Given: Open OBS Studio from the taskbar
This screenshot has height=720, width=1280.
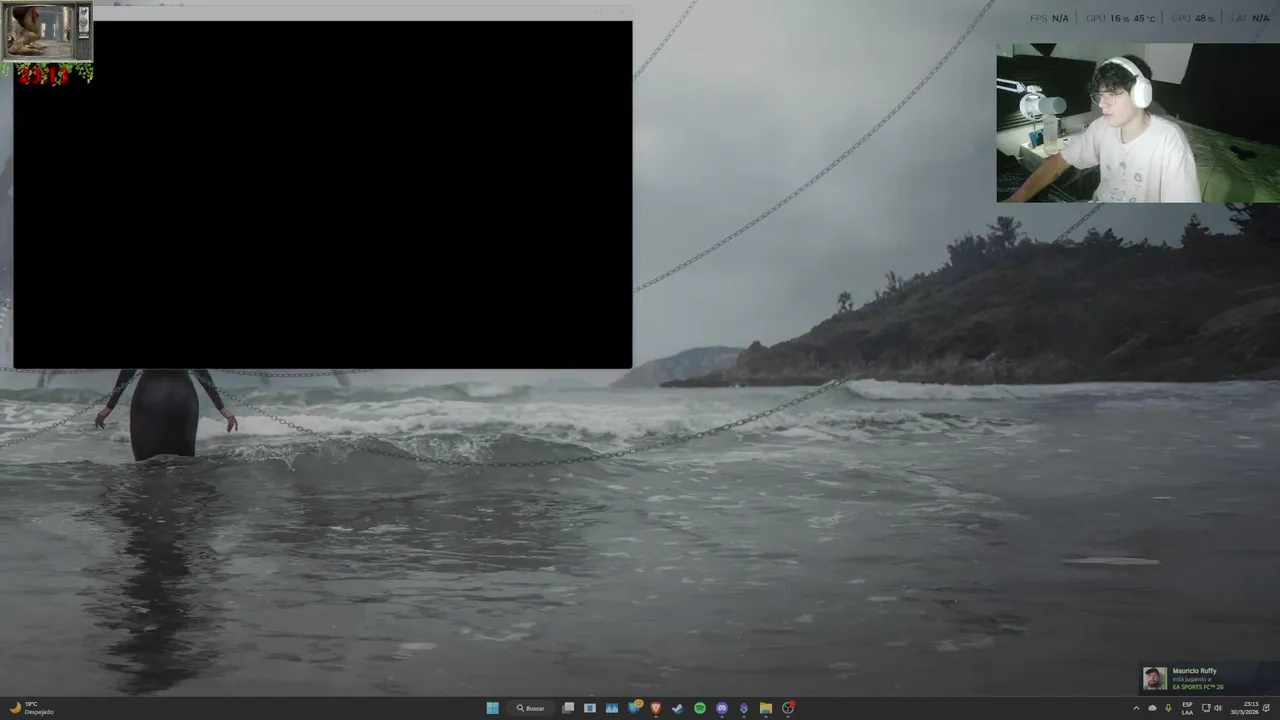Looking at the screenshot, I should (x=788, y=708).
